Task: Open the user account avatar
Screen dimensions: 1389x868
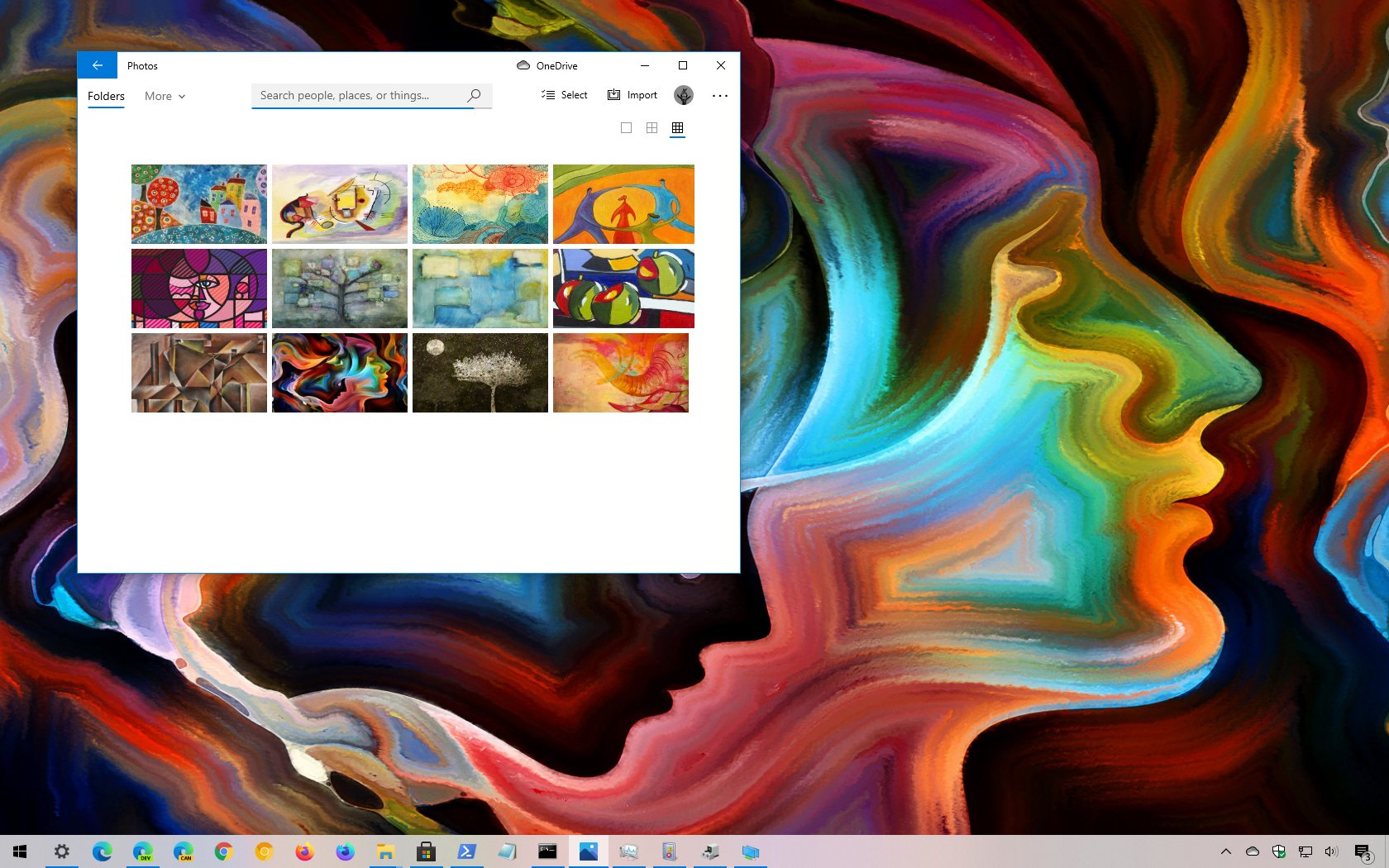Action: tap(683, 95)
